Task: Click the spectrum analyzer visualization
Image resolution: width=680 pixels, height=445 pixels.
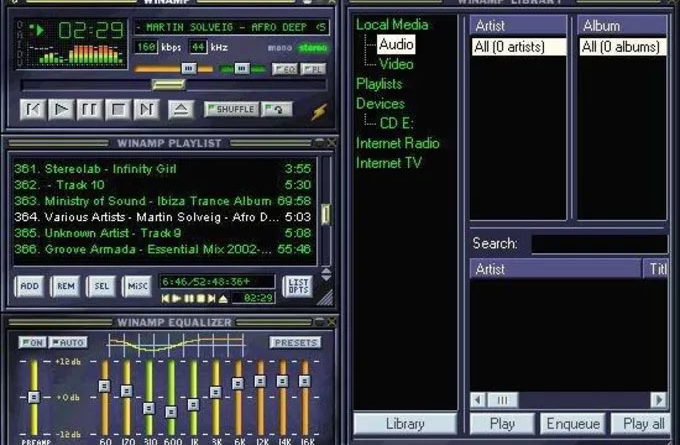Action: (x=74, y=55)
